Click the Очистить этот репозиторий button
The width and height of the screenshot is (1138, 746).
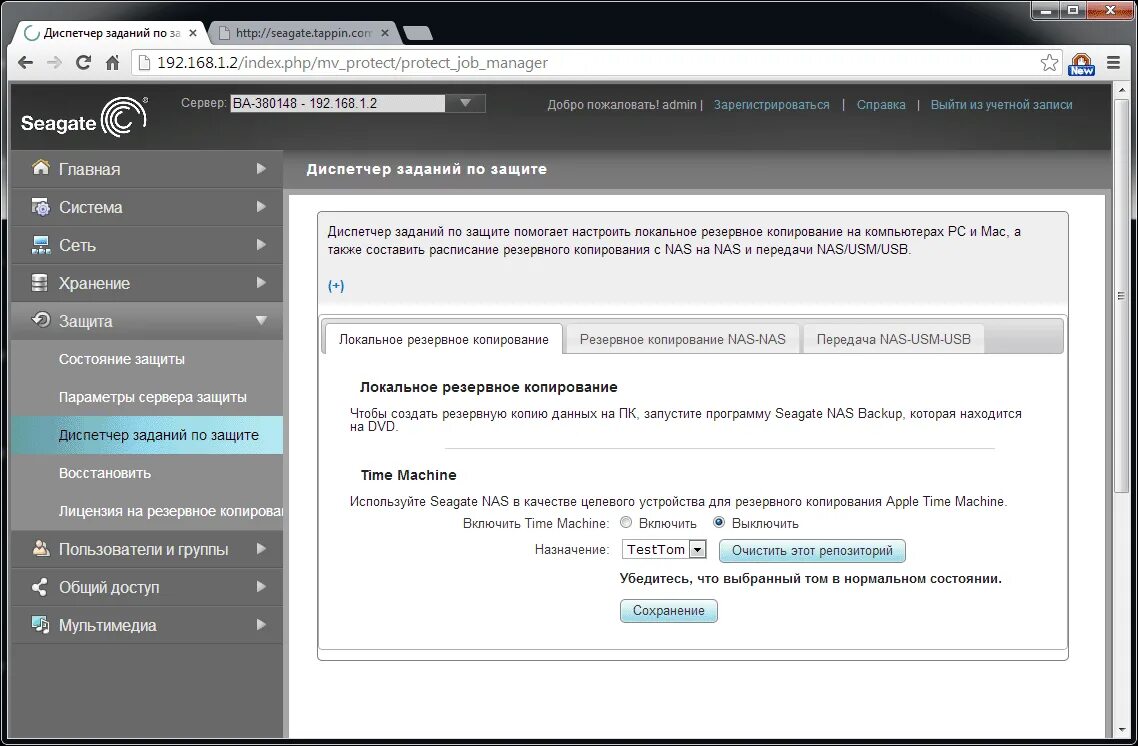click(812, 550)
